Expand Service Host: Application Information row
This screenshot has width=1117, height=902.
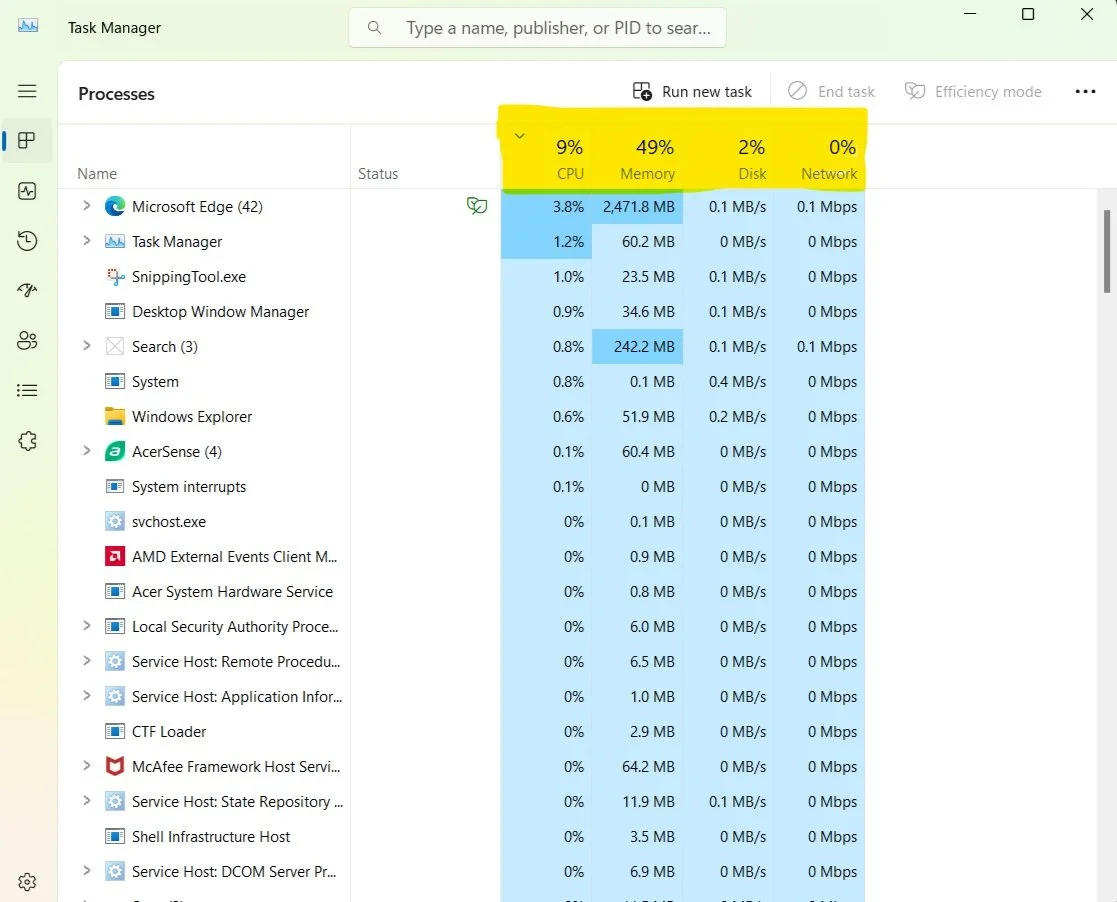coord(87,695)
